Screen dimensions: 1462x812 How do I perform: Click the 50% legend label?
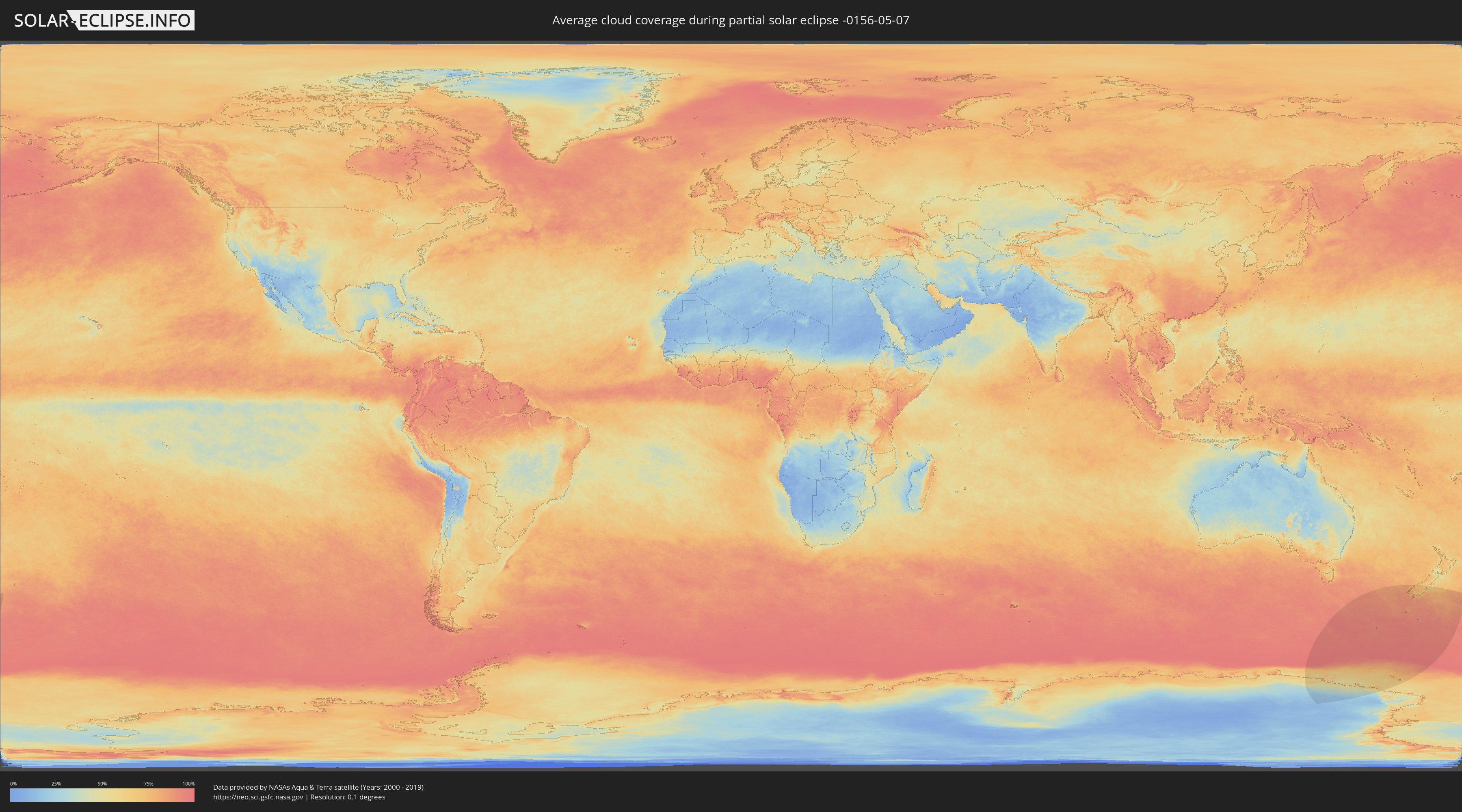102,784
